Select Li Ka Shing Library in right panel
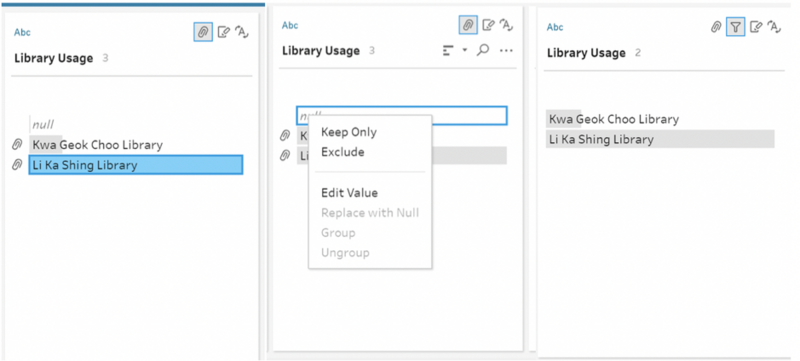 [660, 139]
